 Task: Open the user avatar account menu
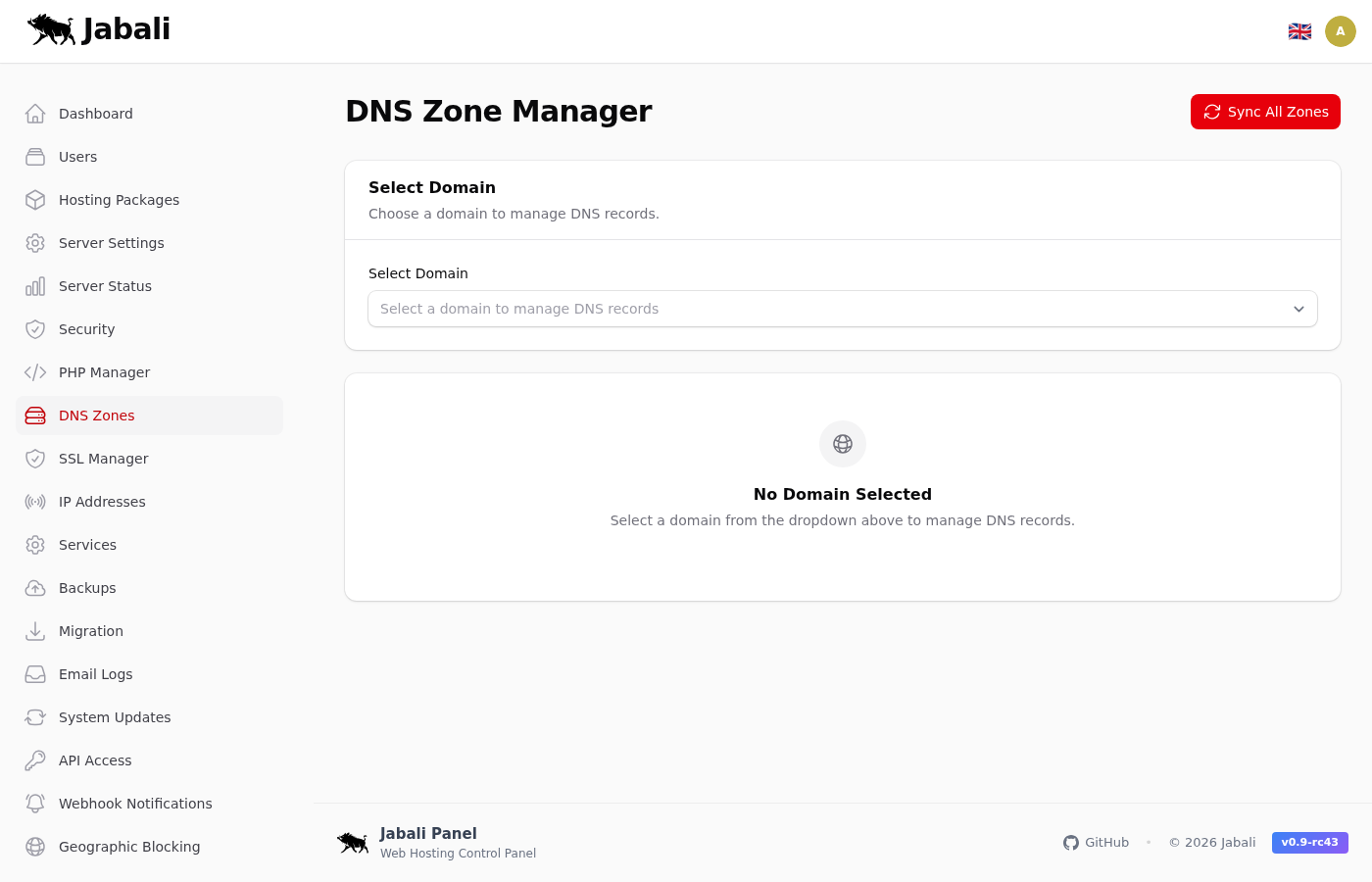[x=1340, y=31]
